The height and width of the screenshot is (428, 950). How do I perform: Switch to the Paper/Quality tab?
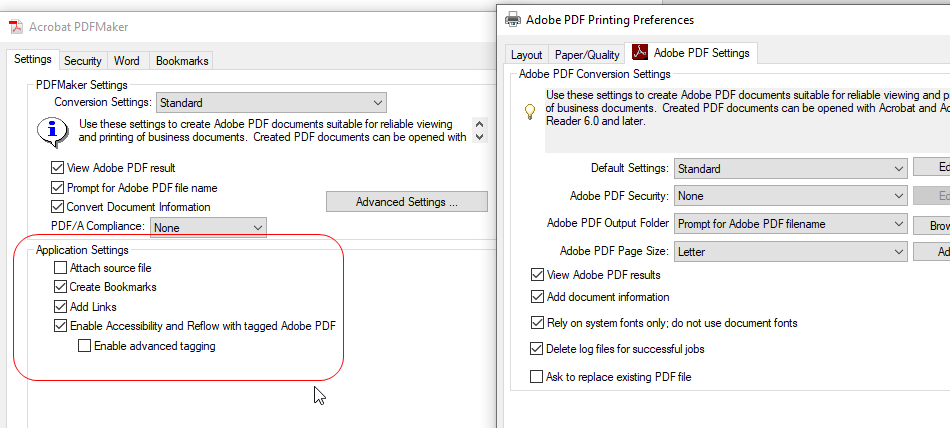[587, 55]
